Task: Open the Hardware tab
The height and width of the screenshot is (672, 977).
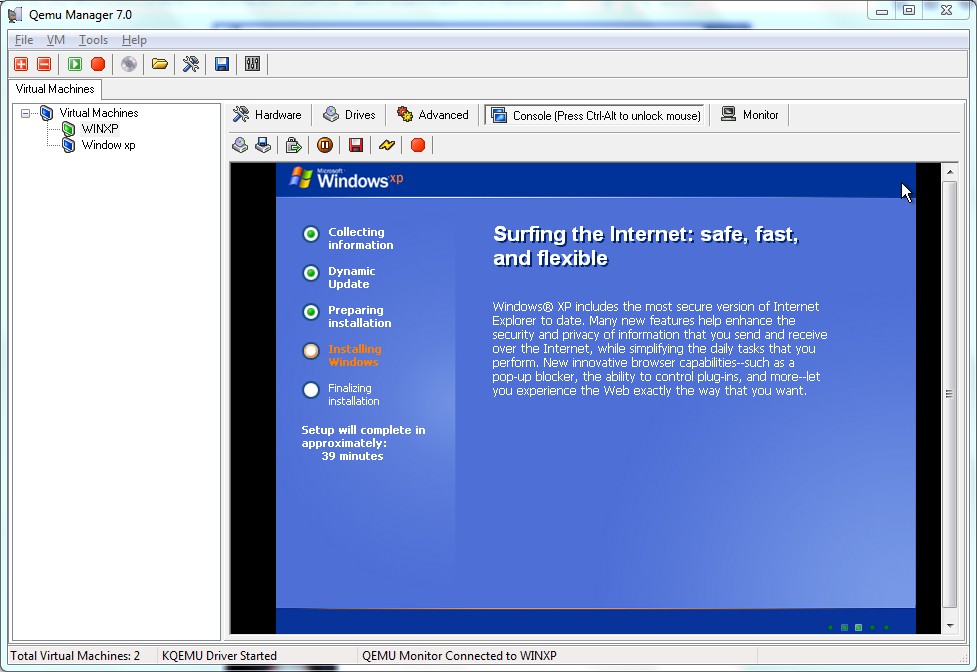Action: tap(268, 114)
